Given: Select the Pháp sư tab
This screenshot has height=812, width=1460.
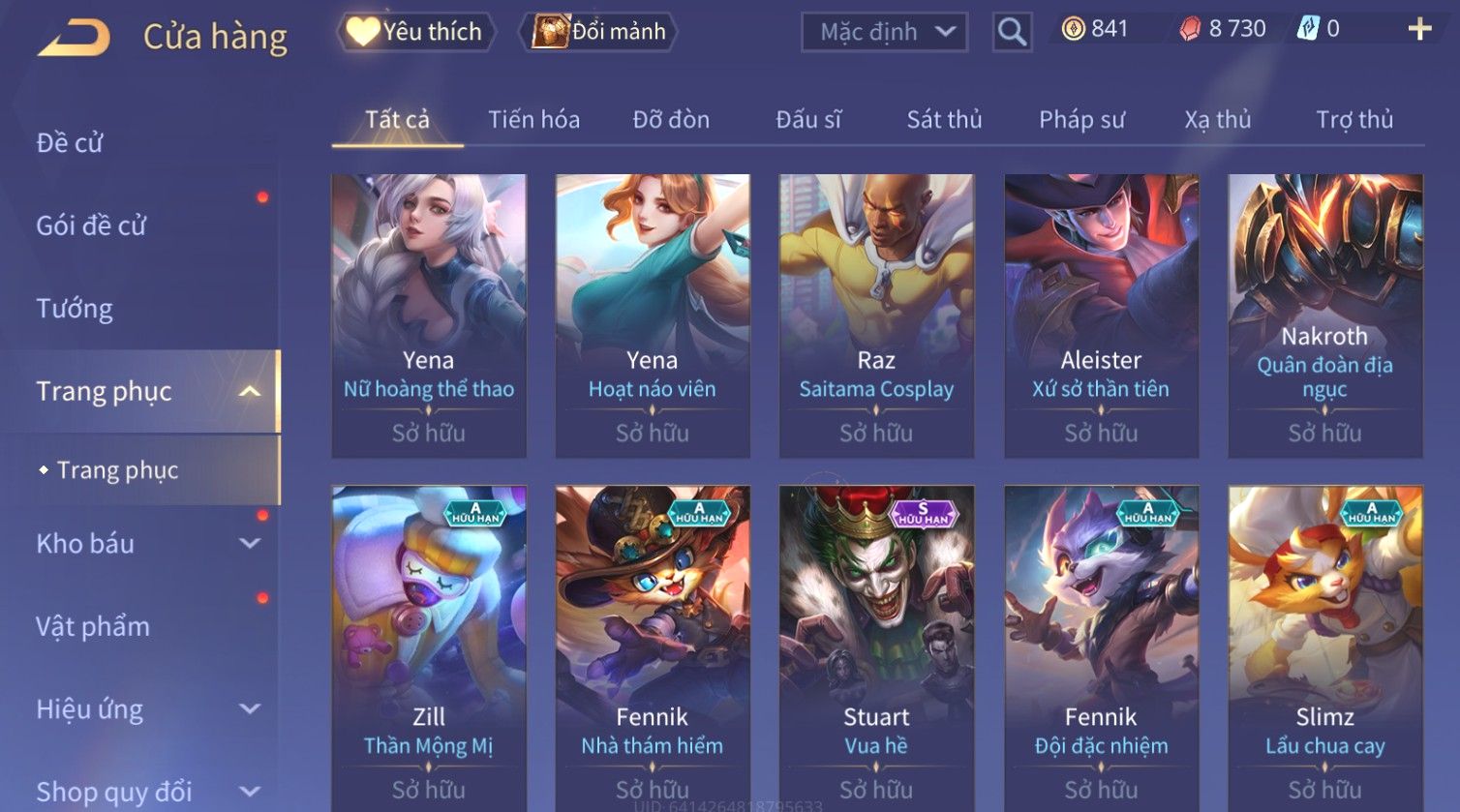Looking at the screenshot, I should [1081, 119].
